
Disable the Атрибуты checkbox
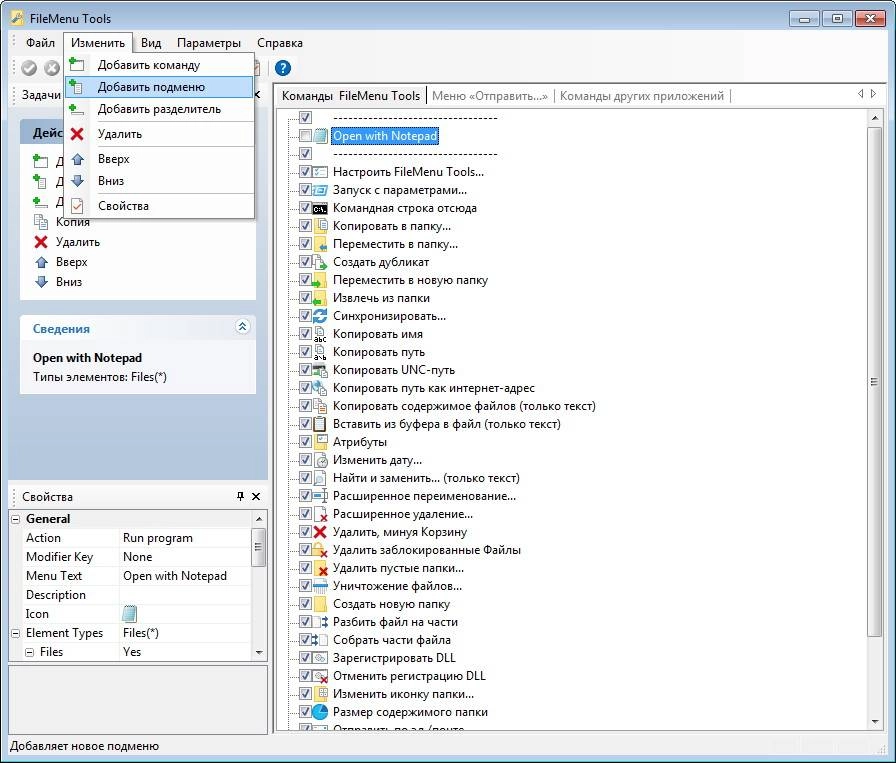[x=305, y=442]
